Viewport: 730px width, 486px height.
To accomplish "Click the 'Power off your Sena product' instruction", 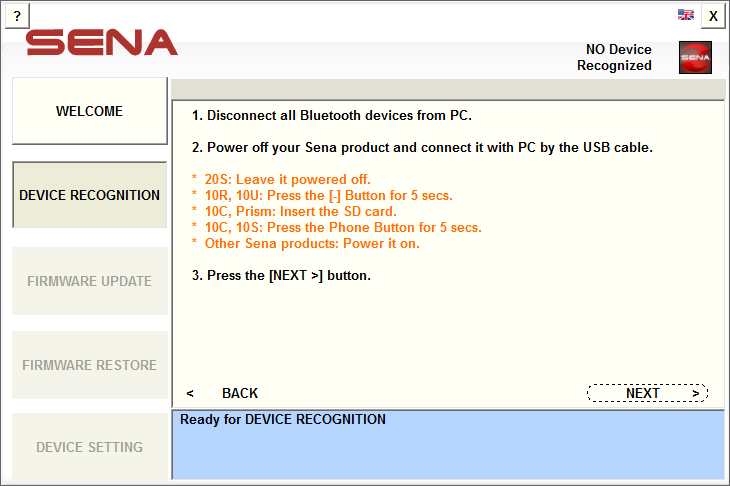I will (422, 148).
